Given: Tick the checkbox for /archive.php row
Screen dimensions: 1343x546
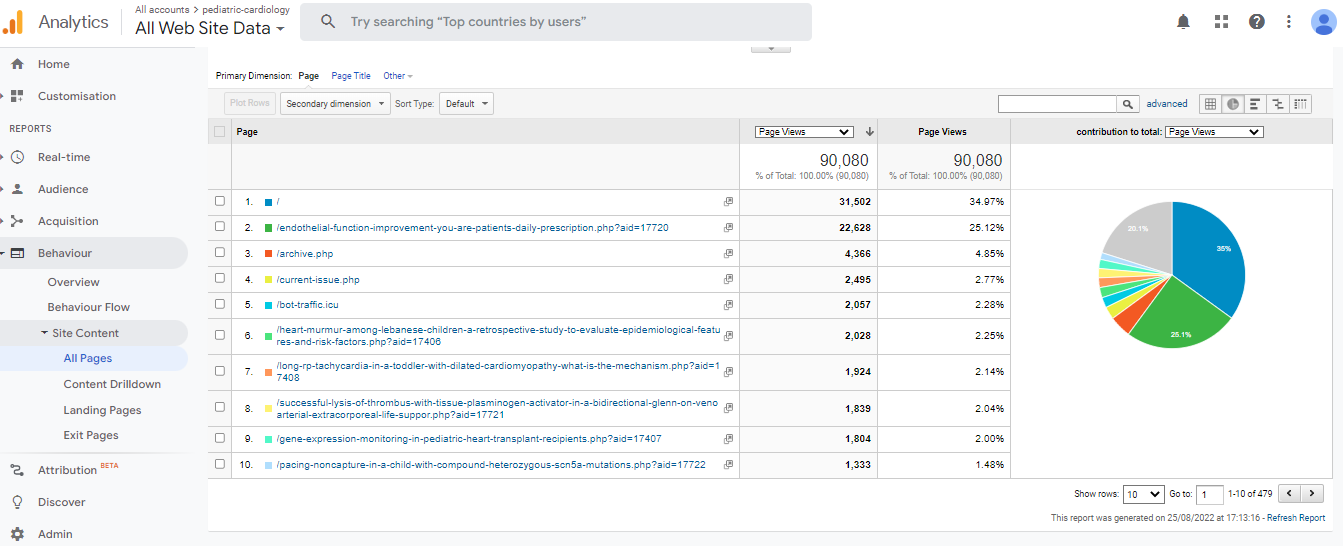Looking at the screenshot, I should coord(220,254).
